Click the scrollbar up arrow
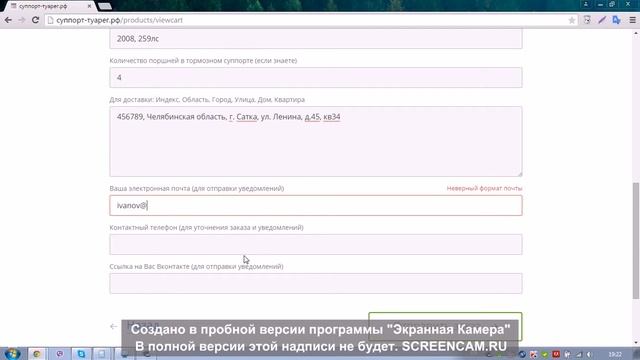The height and width of the screenshot is (360, 640). click(636, 33)
